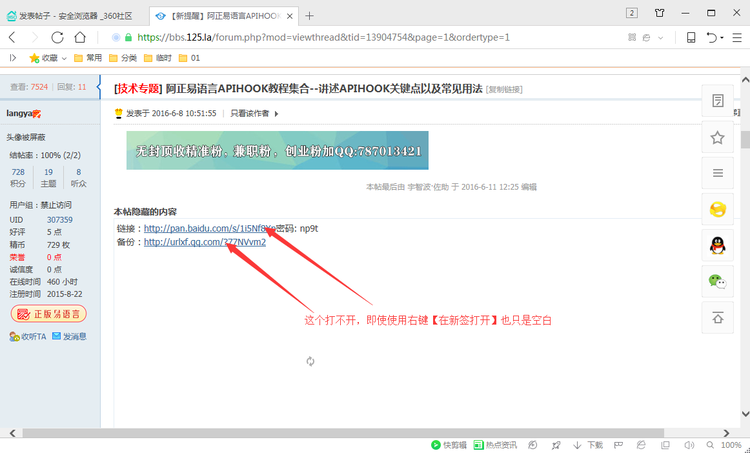
Task: Click the QQ advertisement banner image
Action: 277,150
